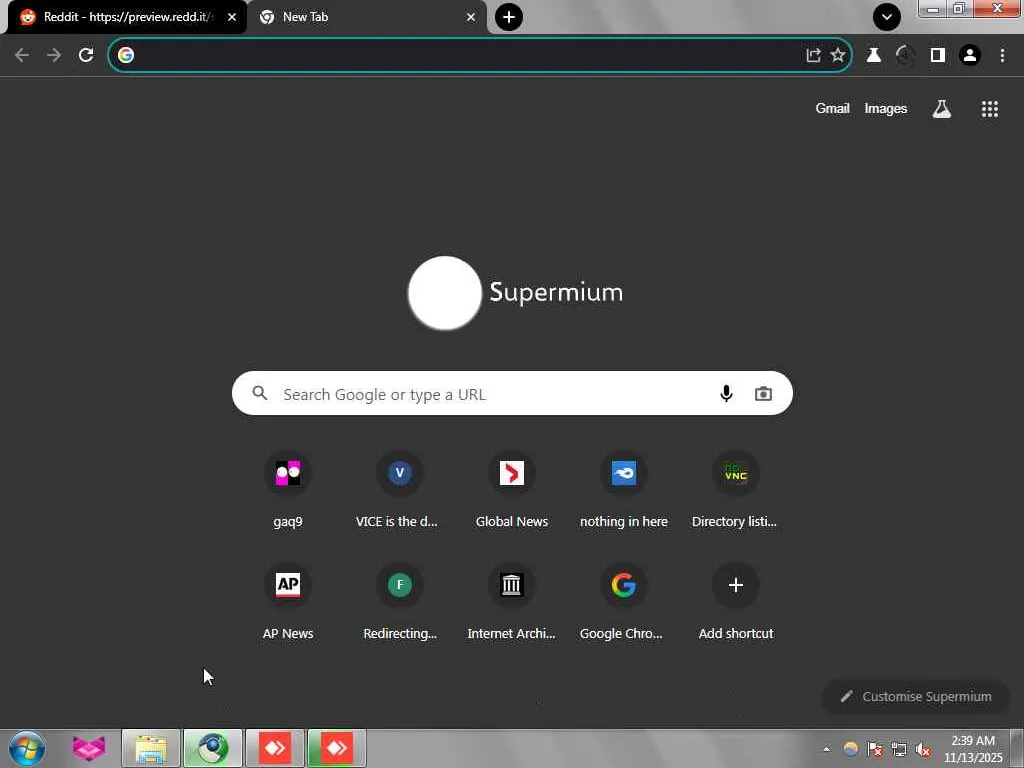The height and width of the screenshot is (768, 1024).
Task: Show hidden system tray icons
Action: pos(827,750)
